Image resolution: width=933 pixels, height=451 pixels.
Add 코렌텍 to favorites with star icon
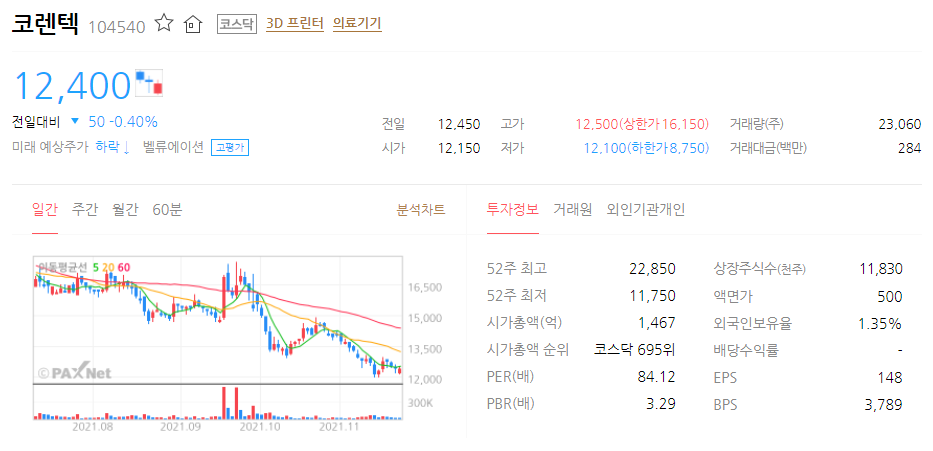tap(164, 23)
